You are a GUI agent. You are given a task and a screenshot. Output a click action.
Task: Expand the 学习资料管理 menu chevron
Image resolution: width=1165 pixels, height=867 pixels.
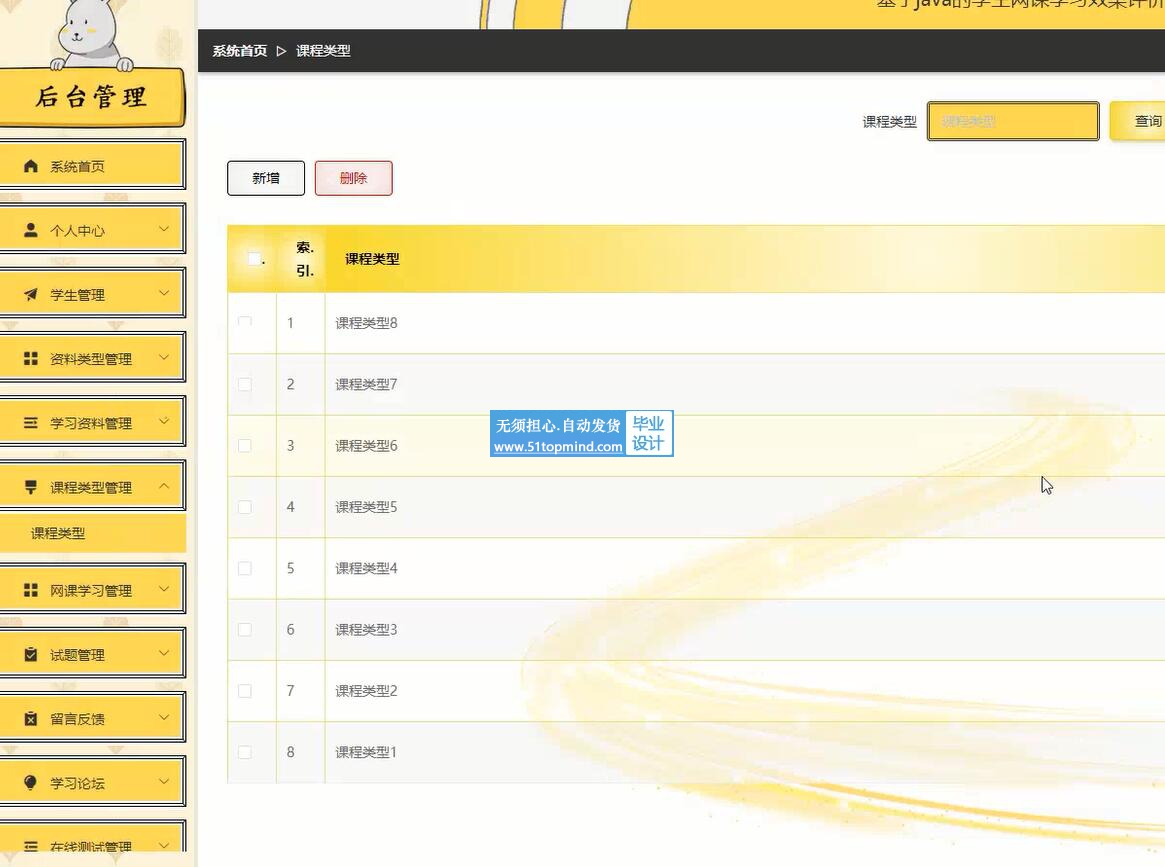164,421
